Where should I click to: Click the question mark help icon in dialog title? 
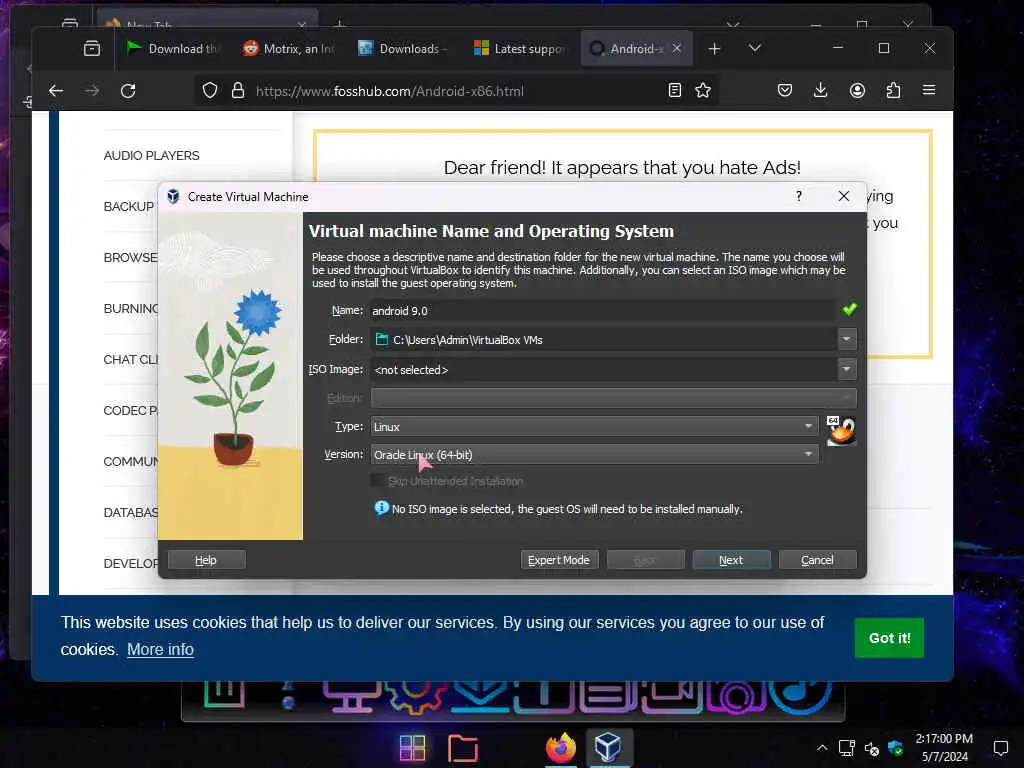point(799,196)
